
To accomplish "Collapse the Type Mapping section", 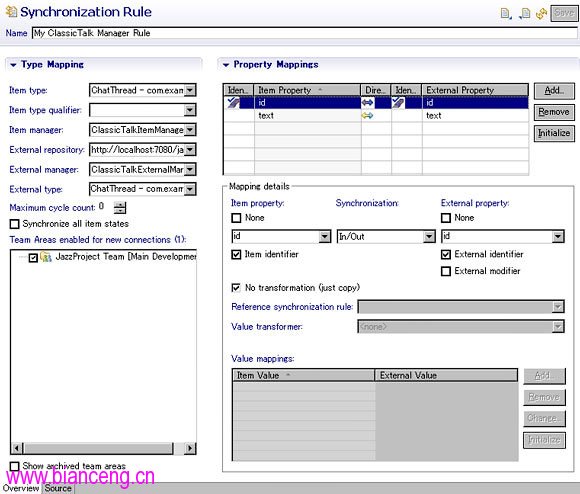I will click(x=13, y=65).
